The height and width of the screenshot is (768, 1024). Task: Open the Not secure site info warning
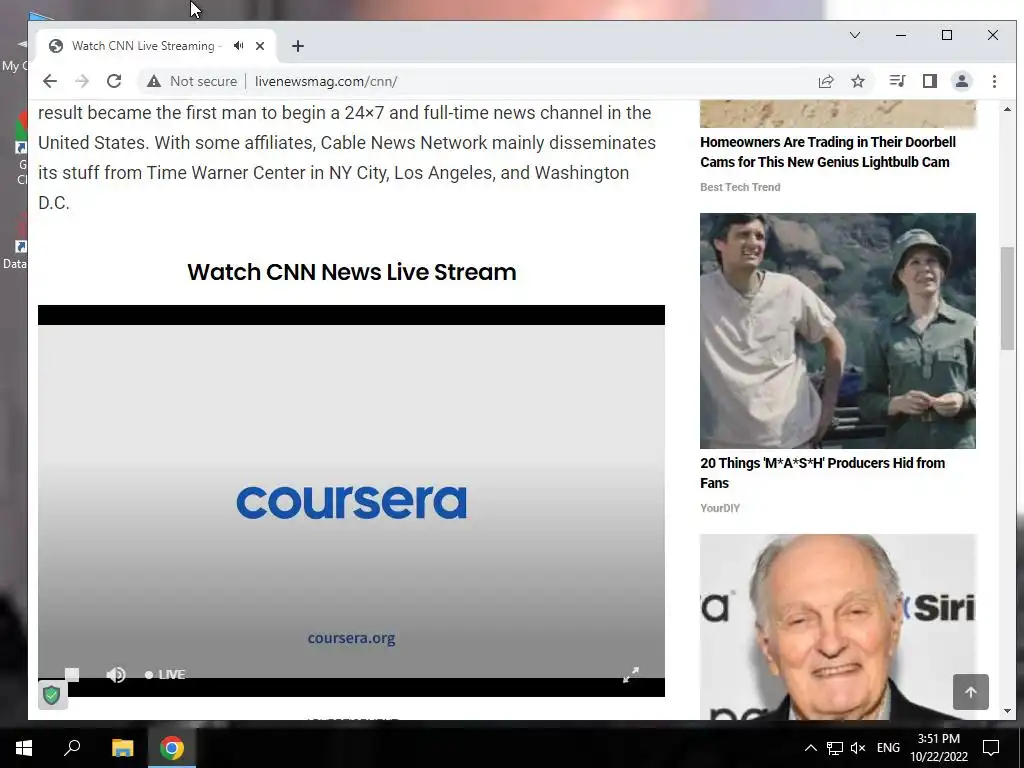coord(191,81)
